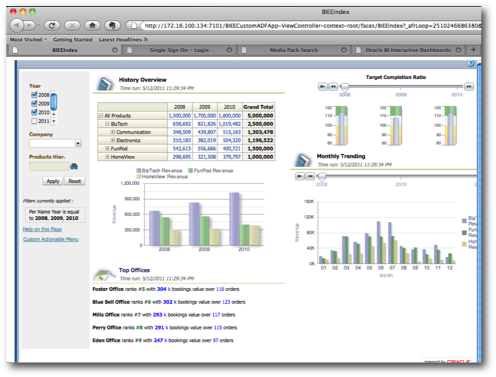Click the stop loading button

(72, 25)
